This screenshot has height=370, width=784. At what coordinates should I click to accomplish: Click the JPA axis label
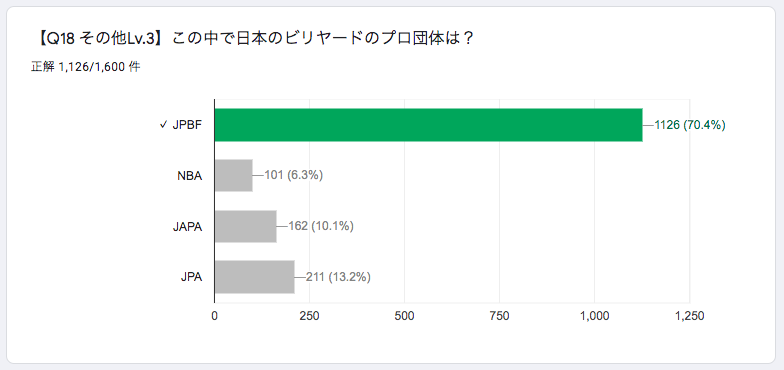[x=192, y=278]
